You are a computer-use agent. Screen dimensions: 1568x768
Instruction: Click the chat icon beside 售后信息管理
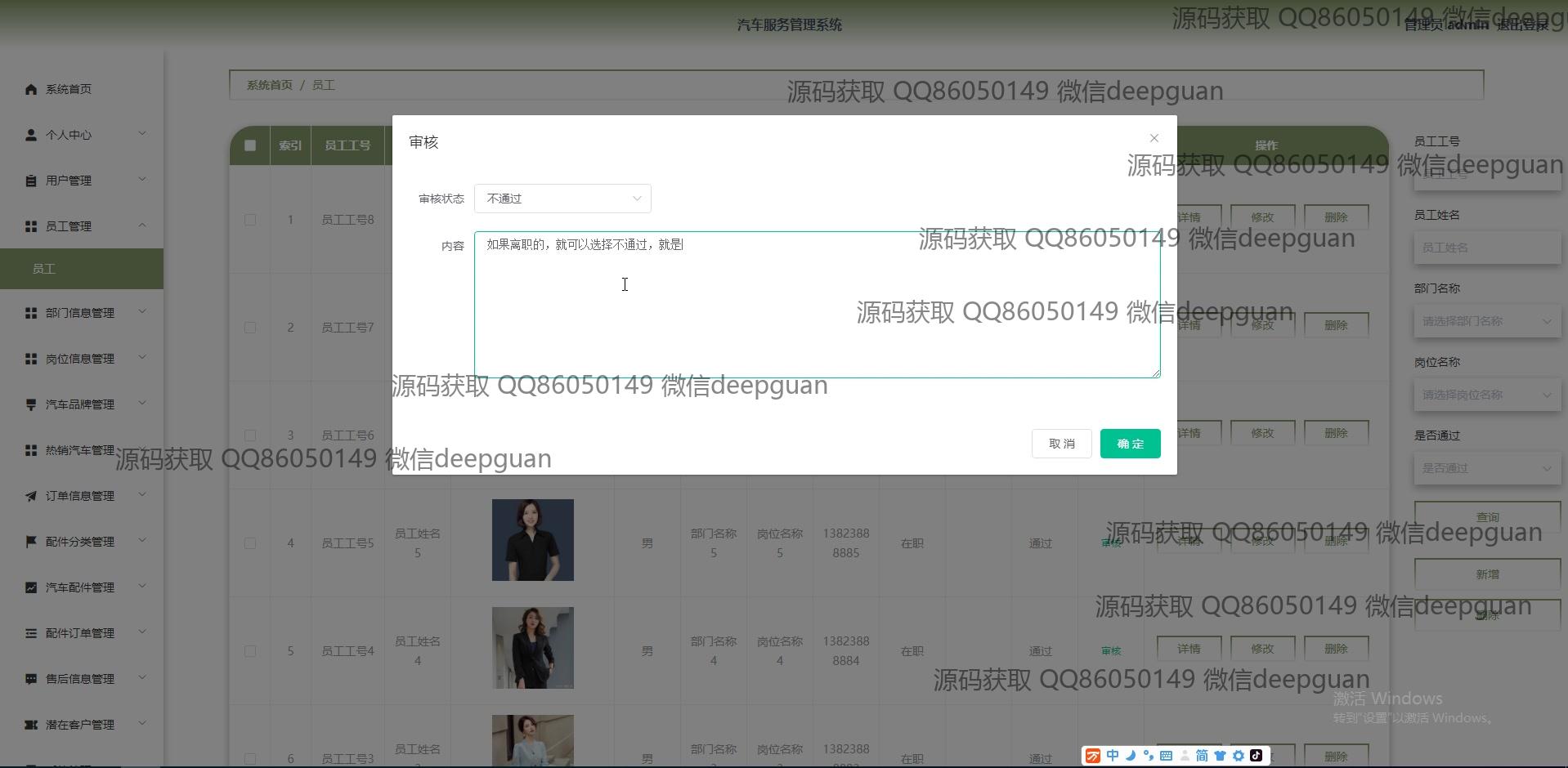31,679
